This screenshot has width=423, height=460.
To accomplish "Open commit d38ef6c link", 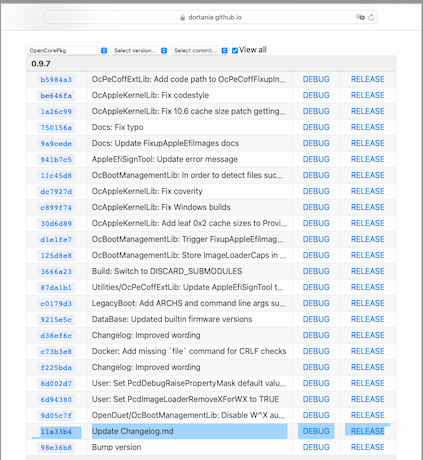I will pyautogui.click(x=56, y=336).
